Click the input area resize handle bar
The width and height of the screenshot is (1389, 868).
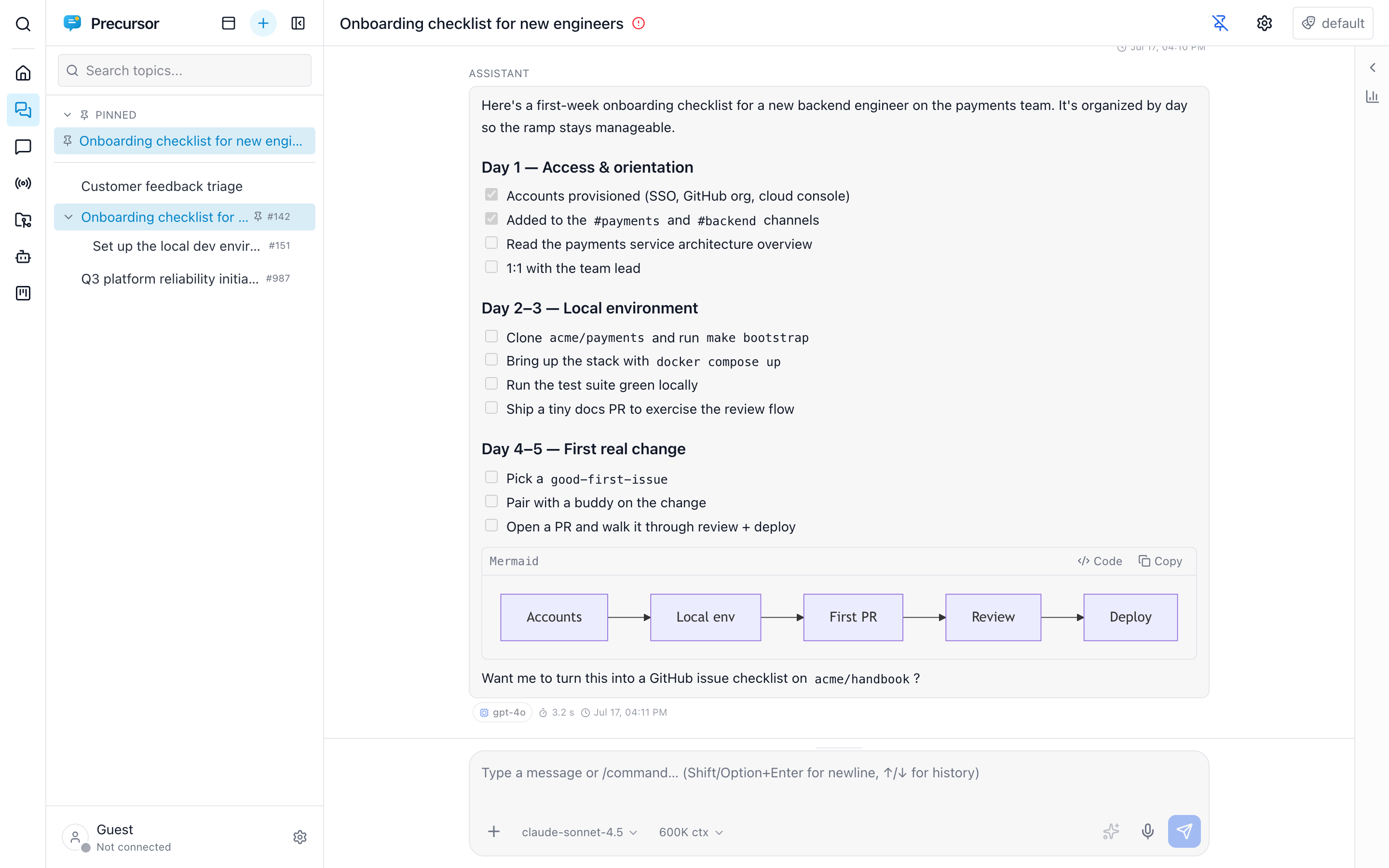pyautogui.click(x=839, y=747)
